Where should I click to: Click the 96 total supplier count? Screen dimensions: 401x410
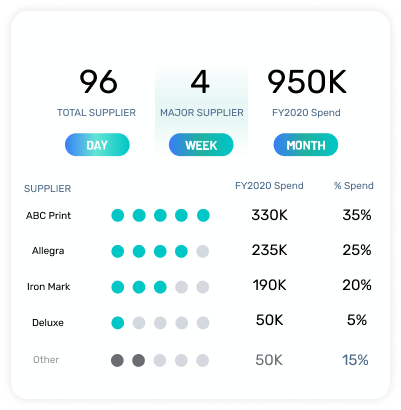tap(98, 82)
